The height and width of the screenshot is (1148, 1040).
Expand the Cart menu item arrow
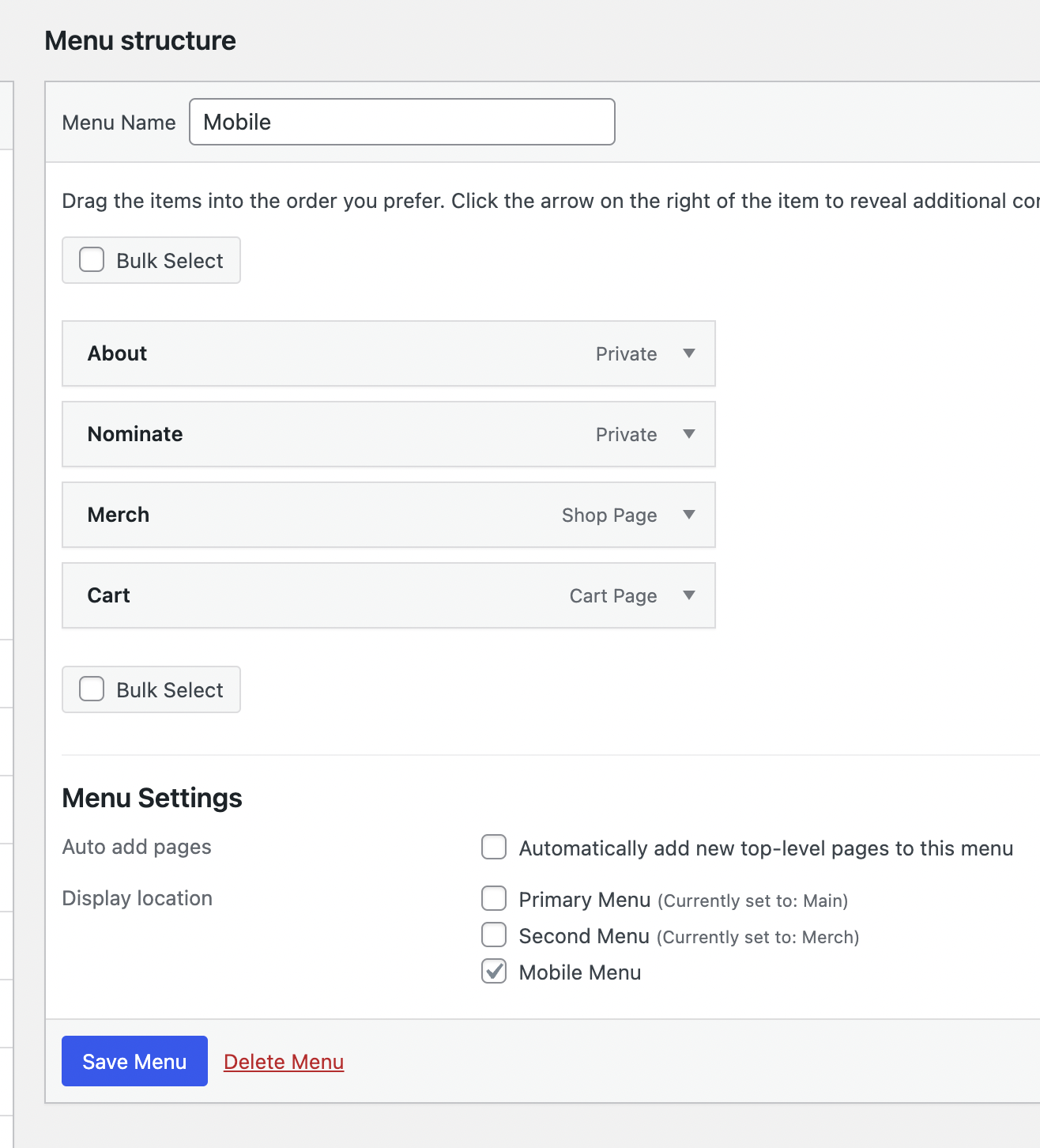(x=689, y=595)
